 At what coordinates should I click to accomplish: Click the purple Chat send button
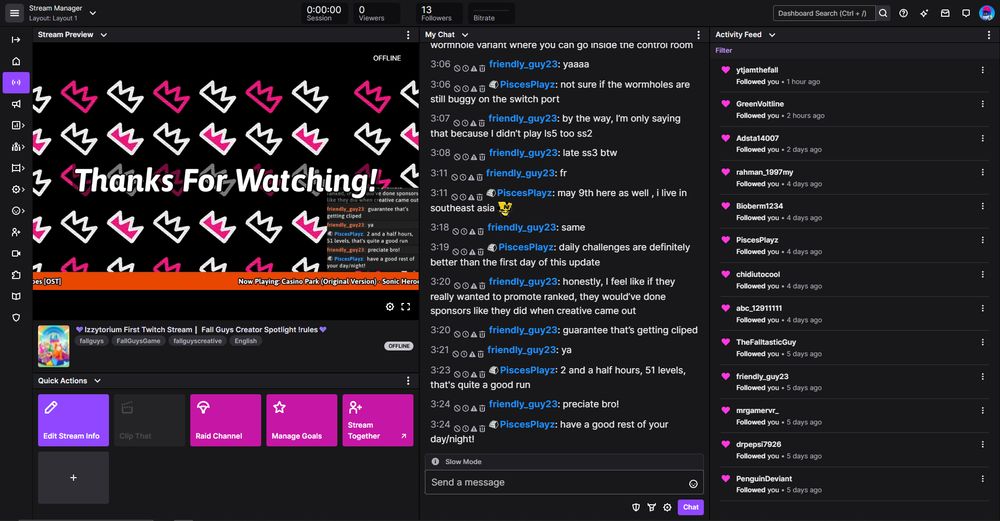[x=691, y=507]
